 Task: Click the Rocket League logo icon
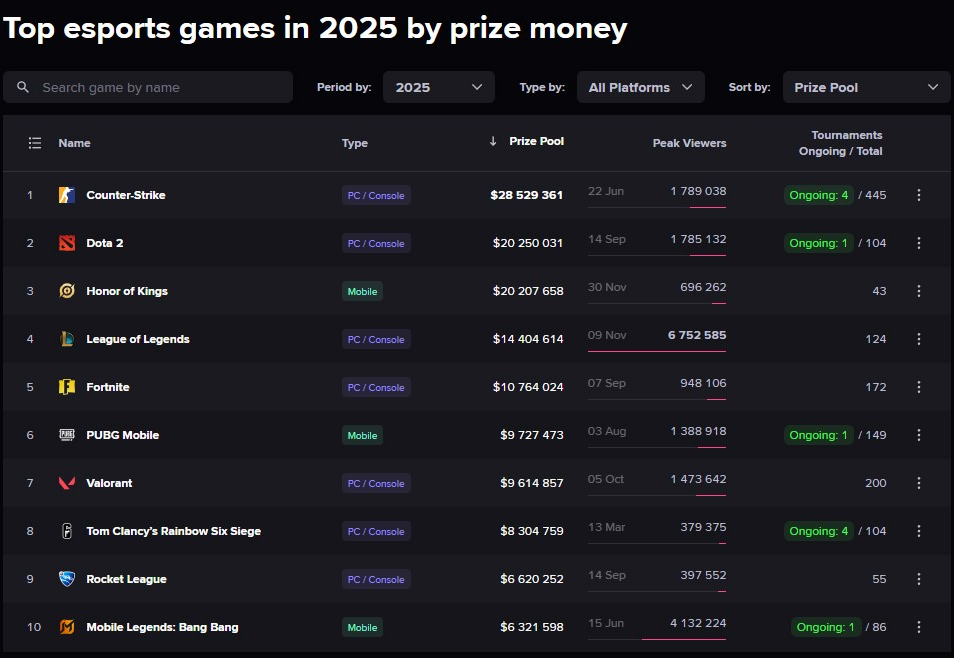pyautogui.click(x=67, y=579)
